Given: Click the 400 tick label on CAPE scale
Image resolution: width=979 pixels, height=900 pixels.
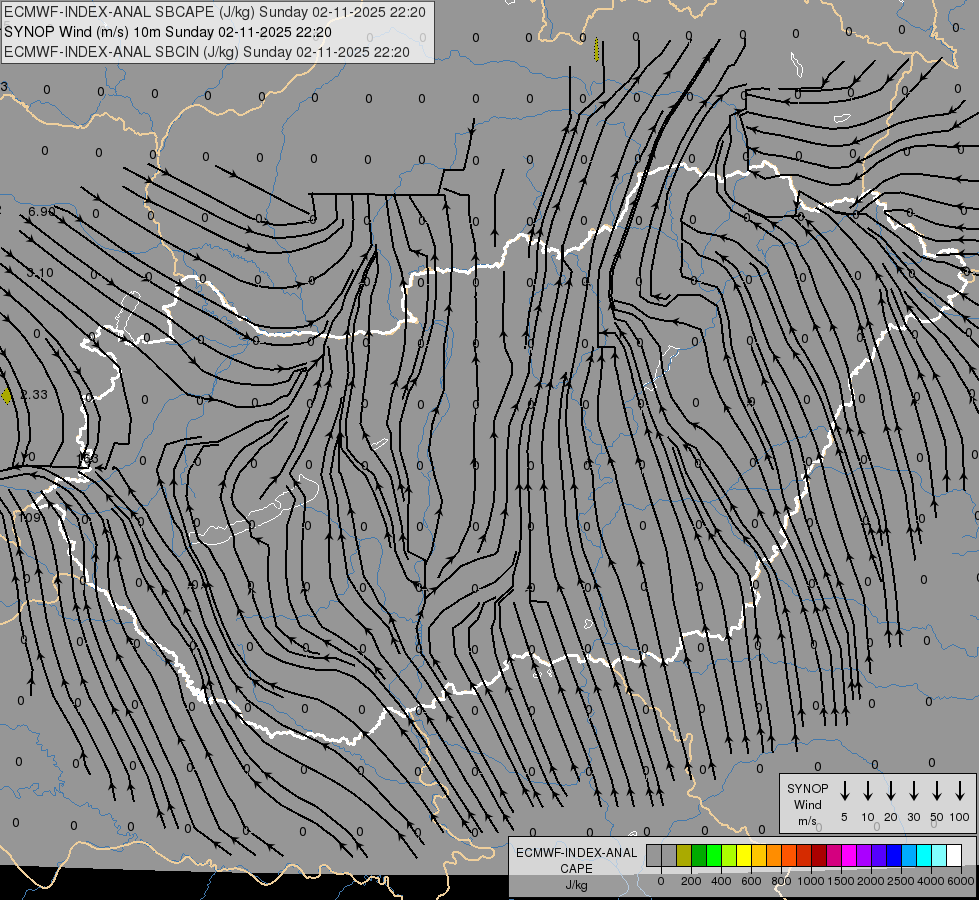Looking at the screenshot, I should 721,881.
